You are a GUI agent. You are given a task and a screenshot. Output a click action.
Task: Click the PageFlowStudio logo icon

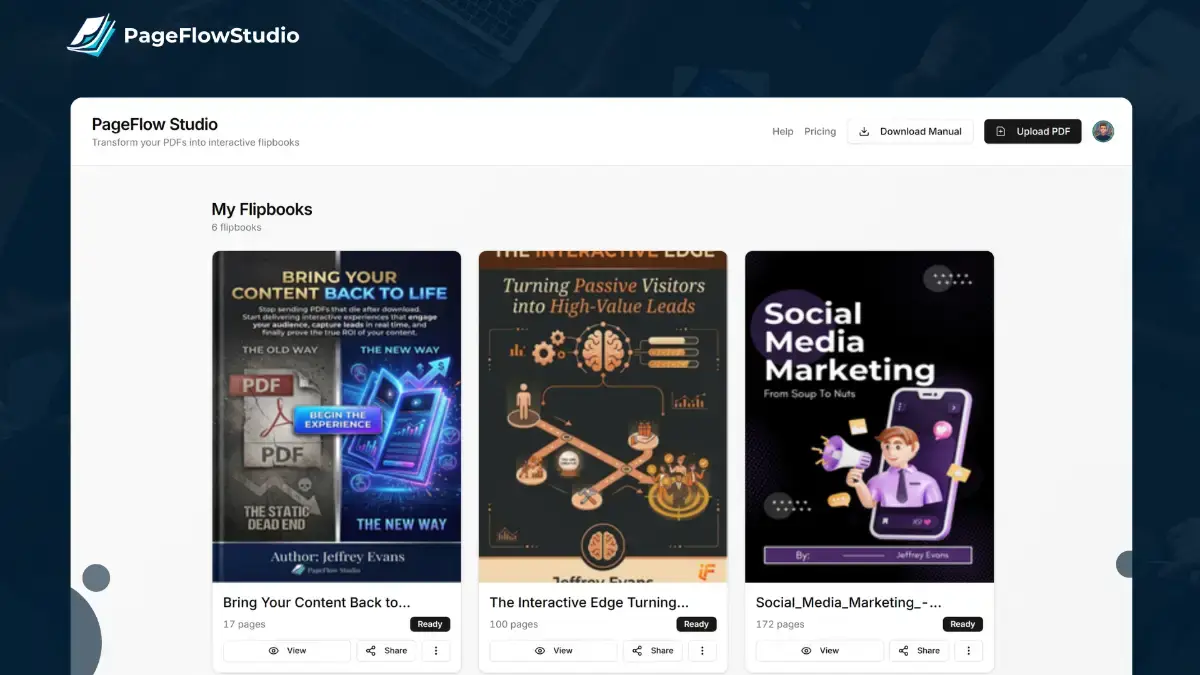(92, 35)
